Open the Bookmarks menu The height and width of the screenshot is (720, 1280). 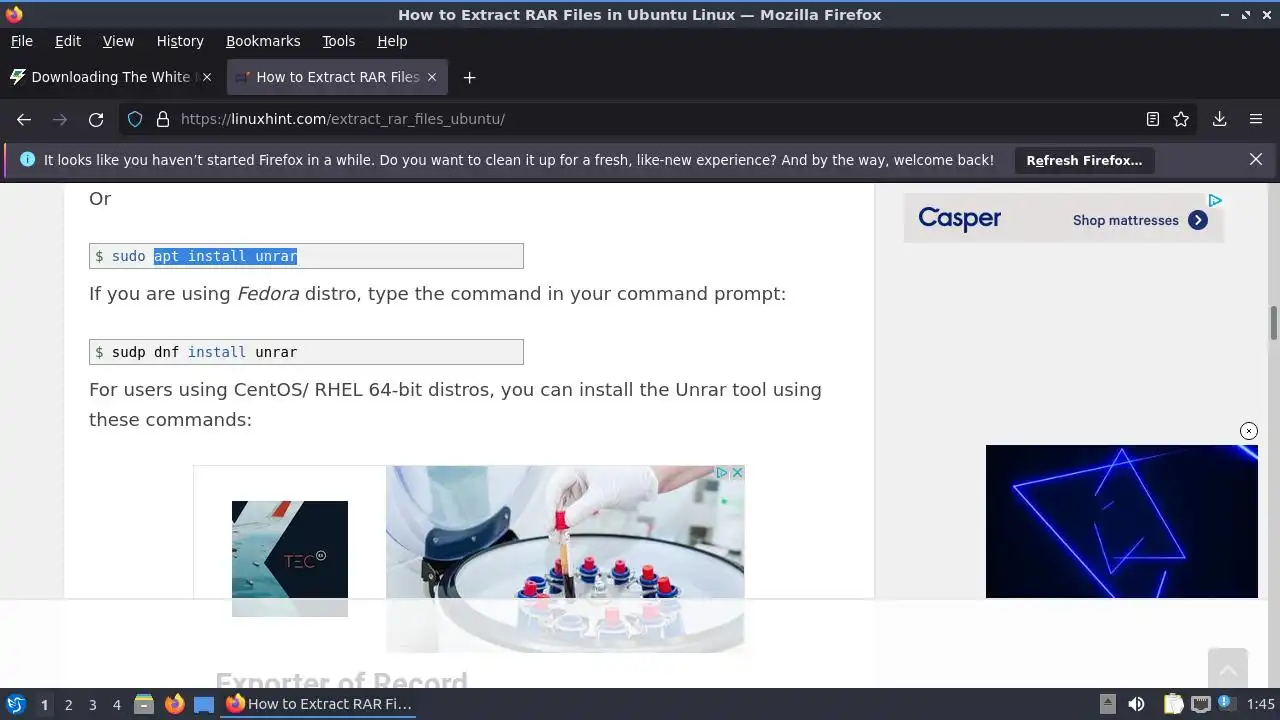tap(263, 41)
